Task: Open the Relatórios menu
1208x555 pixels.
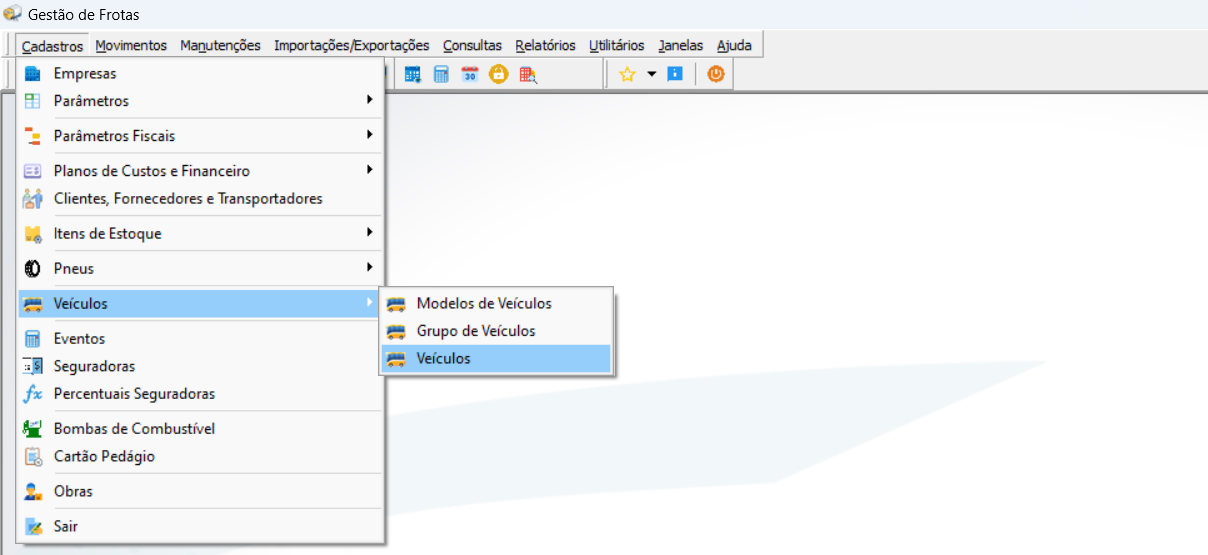Action: [x=545, y=46]
